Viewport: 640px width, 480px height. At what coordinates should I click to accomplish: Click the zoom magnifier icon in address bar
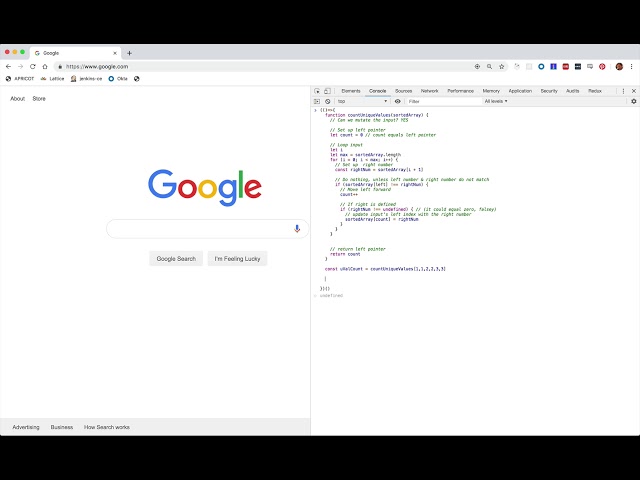pos(489,67)
